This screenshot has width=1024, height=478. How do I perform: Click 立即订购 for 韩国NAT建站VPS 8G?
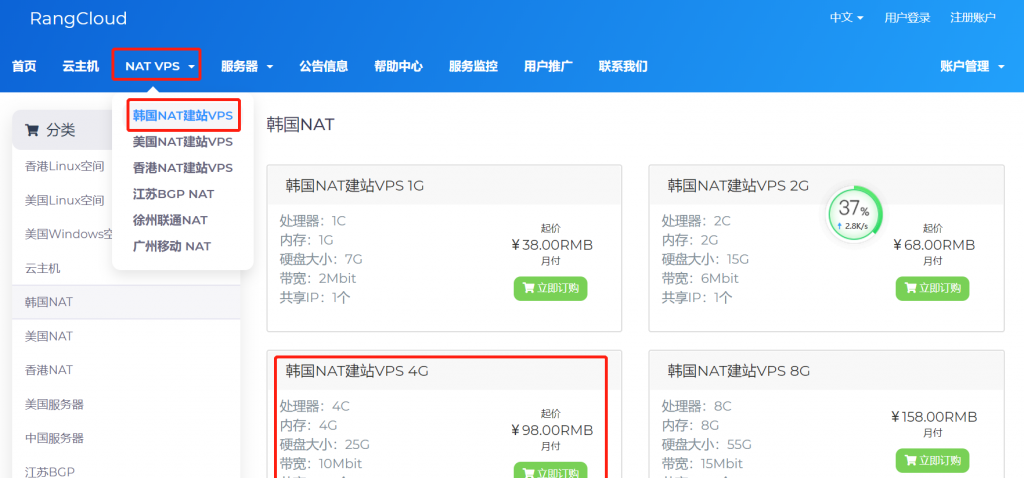[x=933, y=460]
